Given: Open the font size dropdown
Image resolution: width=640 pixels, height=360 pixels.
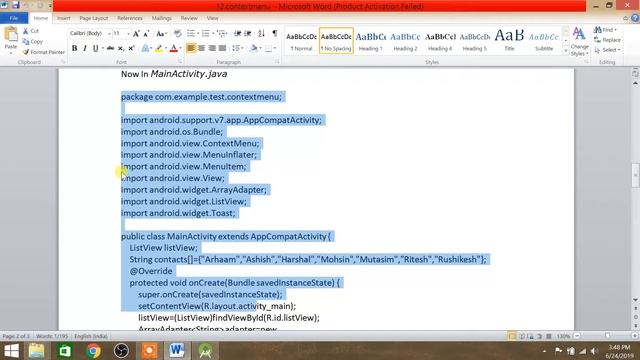Looking at the screenshot, I should 128,33.
